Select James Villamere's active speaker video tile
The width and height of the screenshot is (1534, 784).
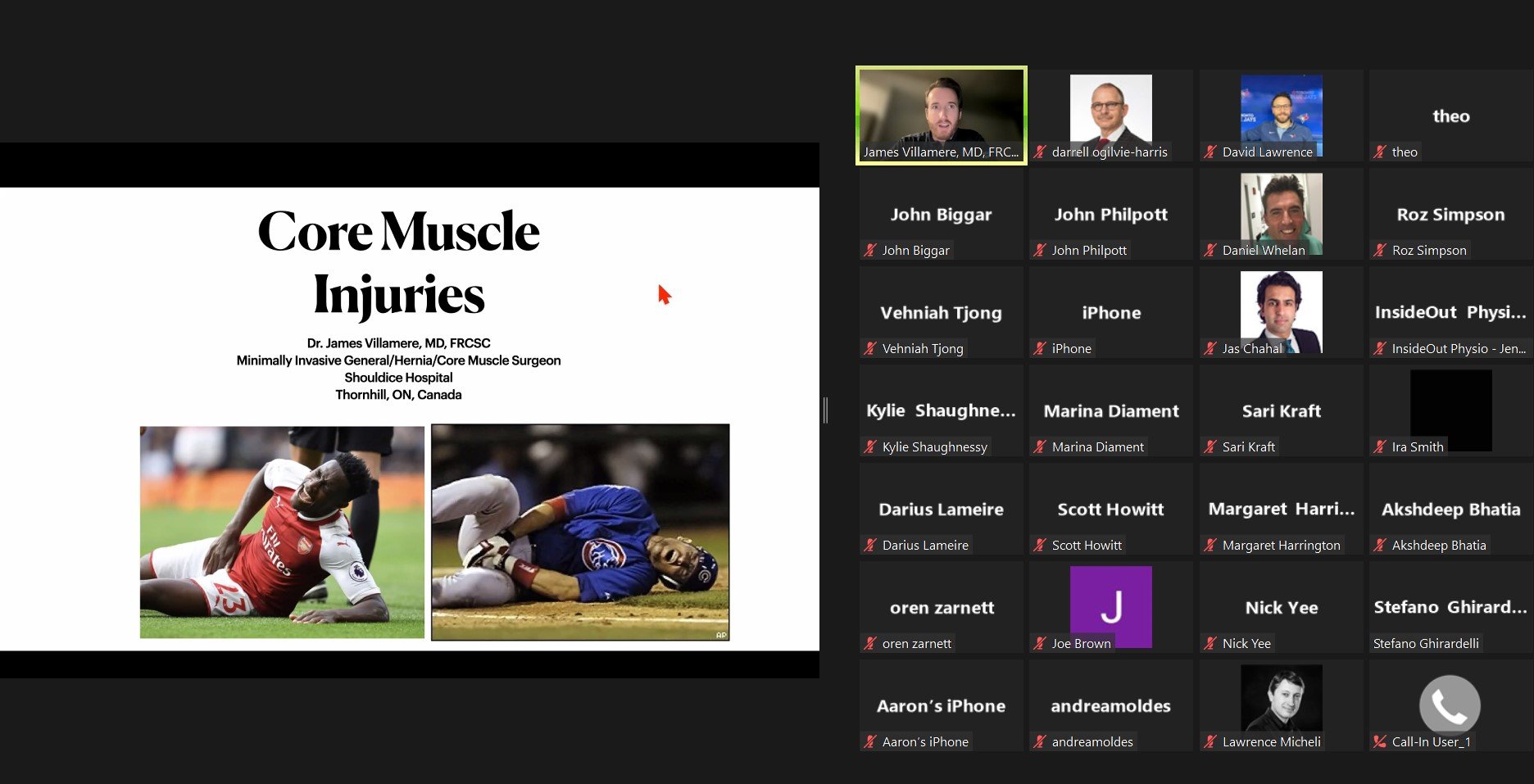point(941,115)
